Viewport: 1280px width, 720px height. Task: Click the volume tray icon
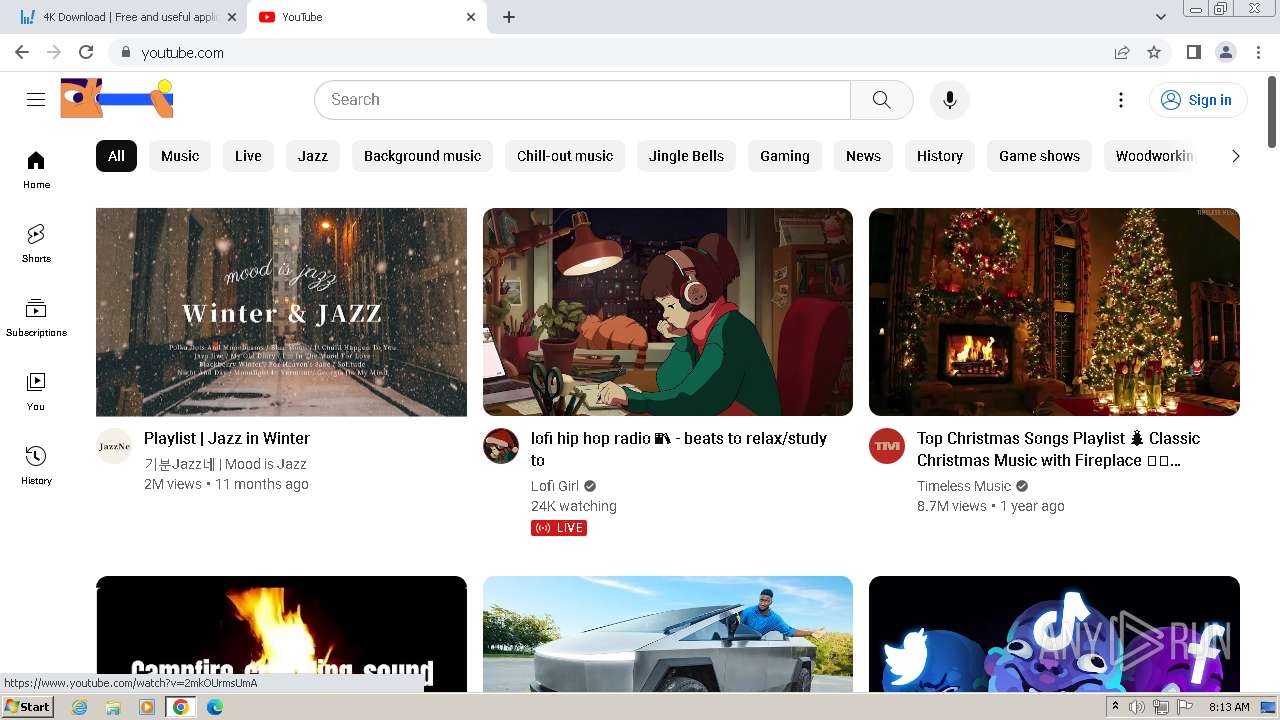1137,707
